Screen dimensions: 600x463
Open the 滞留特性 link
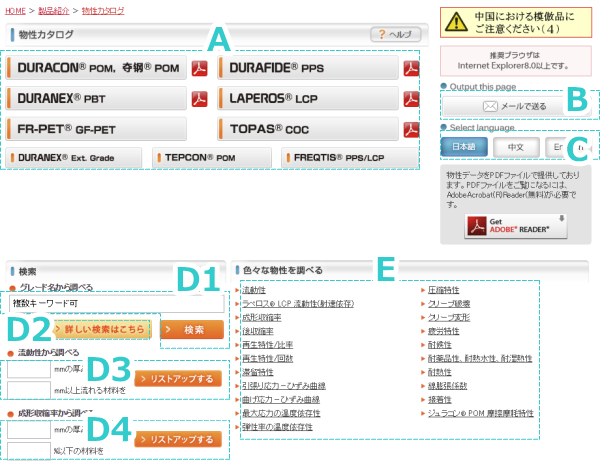[258, 372]
